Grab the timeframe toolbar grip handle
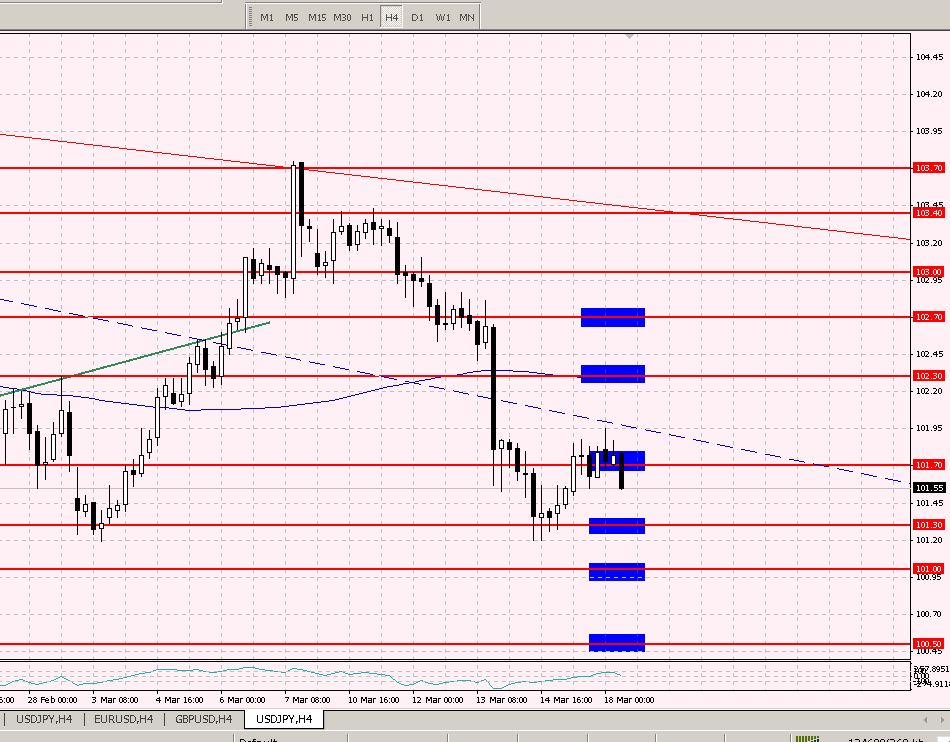The image size is (950, 742). click(x=250, y=18)
